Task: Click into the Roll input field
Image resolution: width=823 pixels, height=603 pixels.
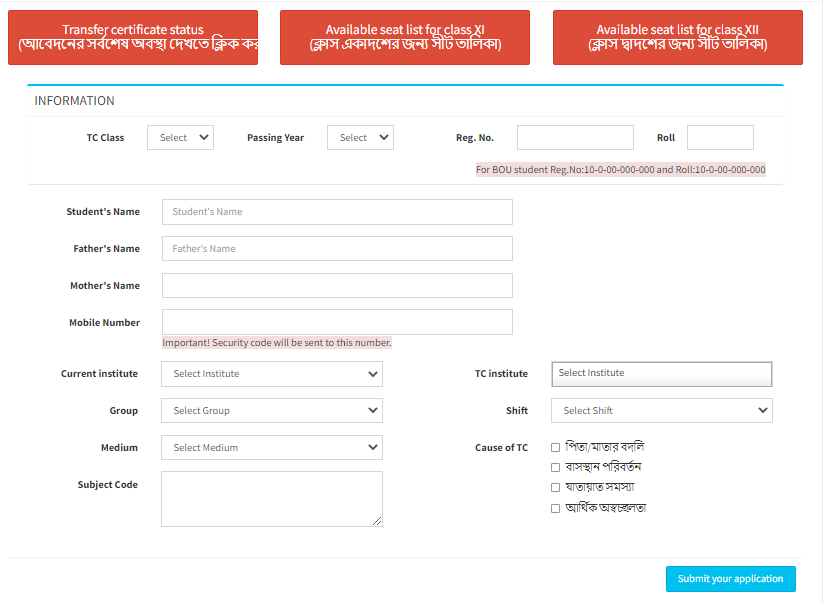Action: (x=720, y=138)
